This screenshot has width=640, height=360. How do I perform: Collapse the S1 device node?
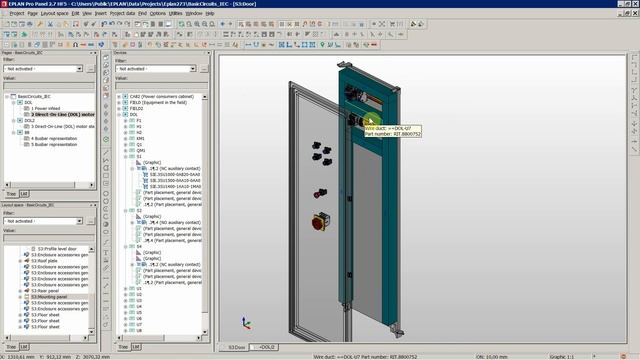[x=126, y=156]
